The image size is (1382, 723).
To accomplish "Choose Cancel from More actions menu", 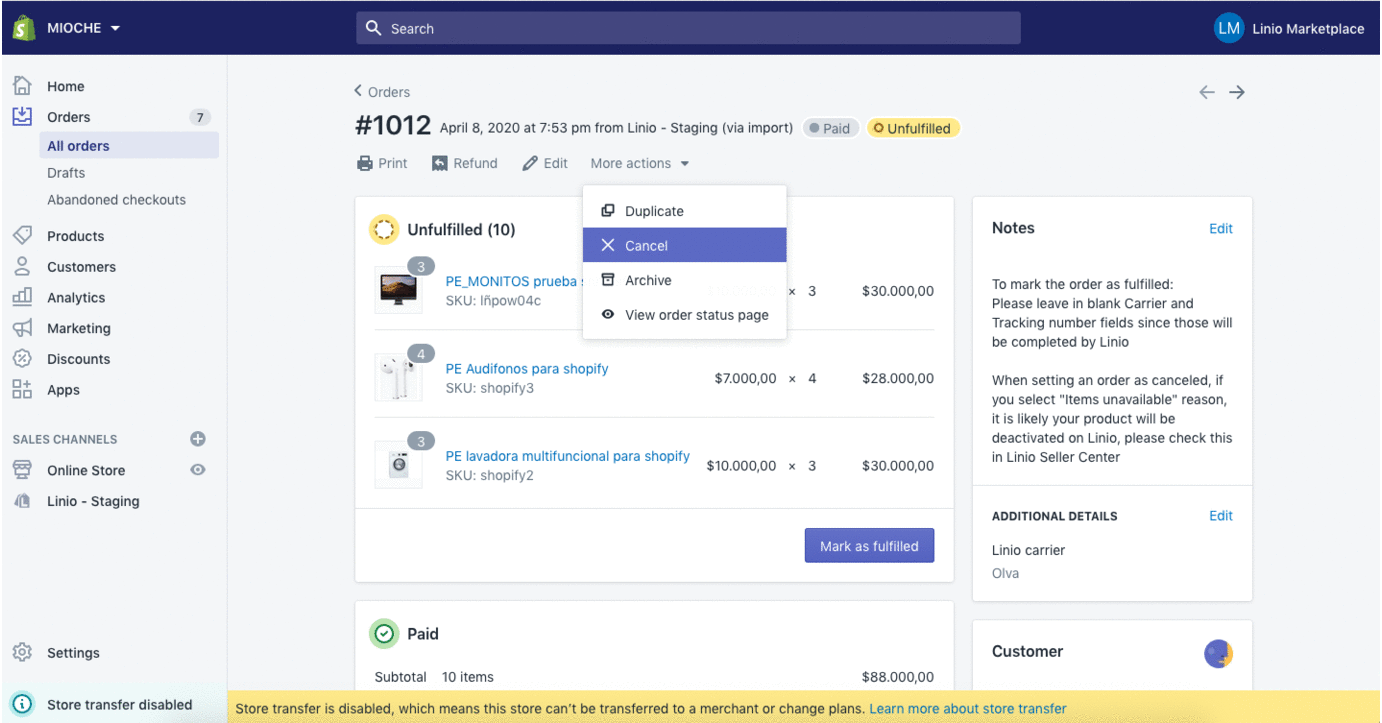I will click(685, 245).
